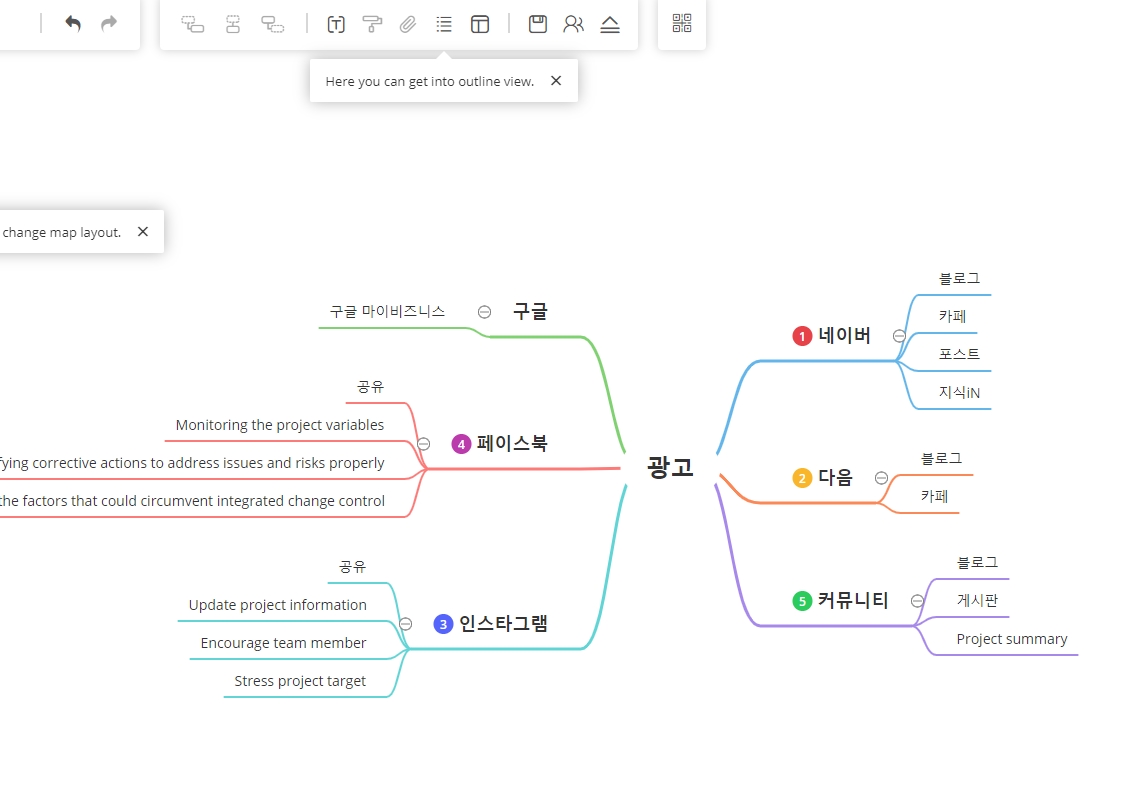1137x806 pixels.
Task: Select 카페 subtopic under 다음
Action: point(934,497)
